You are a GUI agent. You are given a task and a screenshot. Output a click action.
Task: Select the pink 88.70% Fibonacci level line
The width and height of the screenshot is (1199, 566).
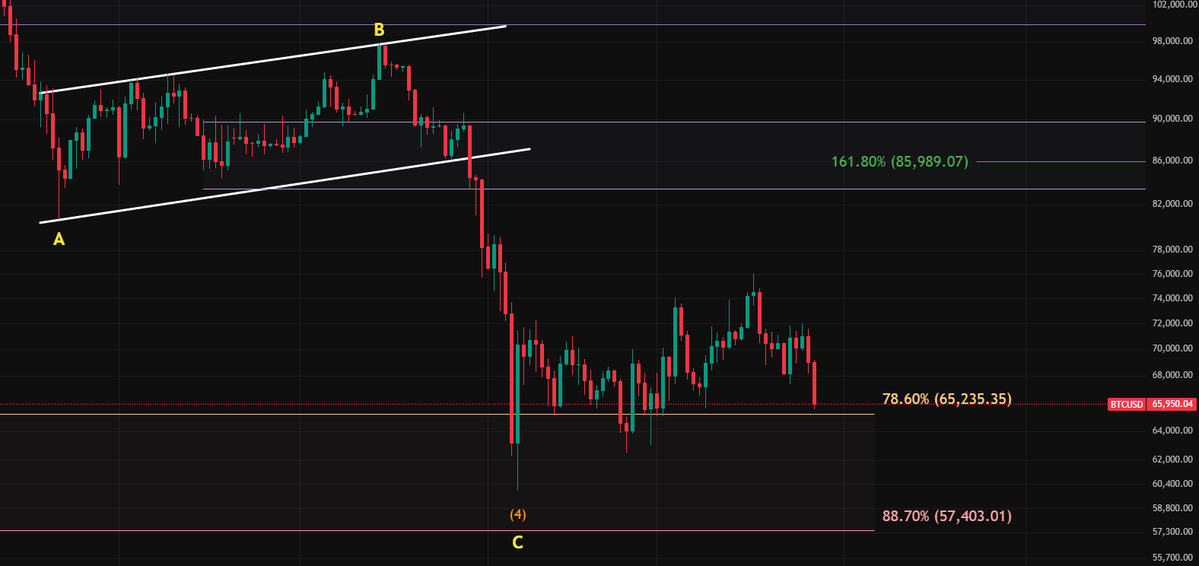437,530
